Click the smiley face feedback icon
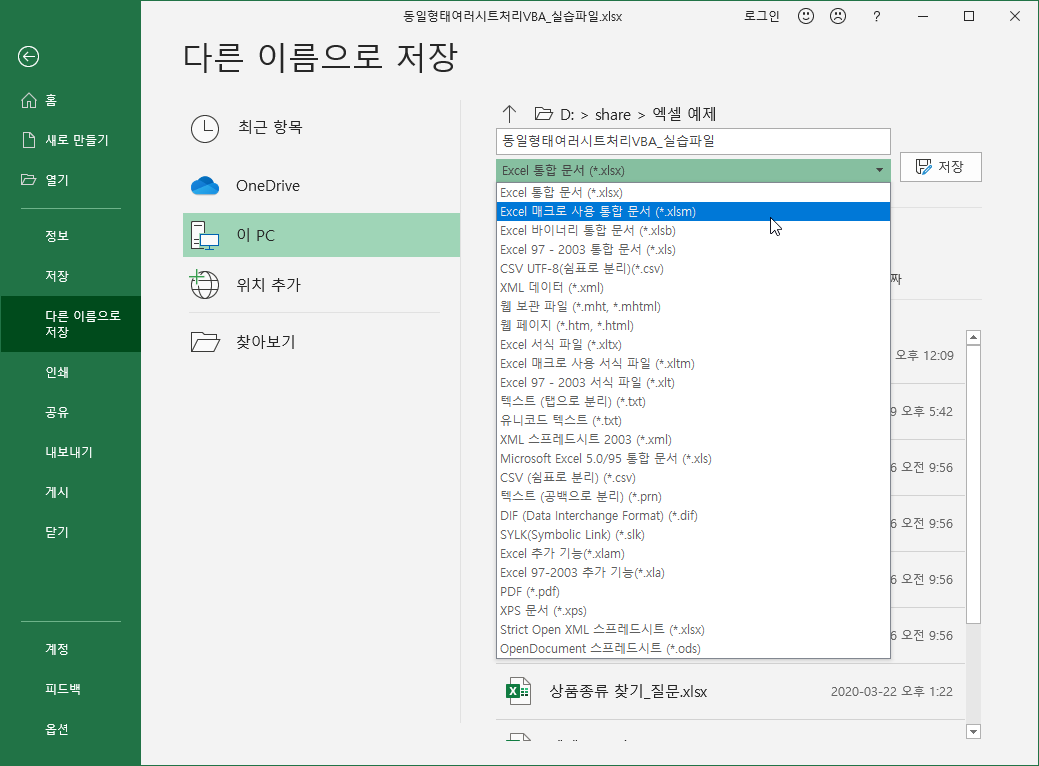The image size is (1039, 766). point(806,16)
